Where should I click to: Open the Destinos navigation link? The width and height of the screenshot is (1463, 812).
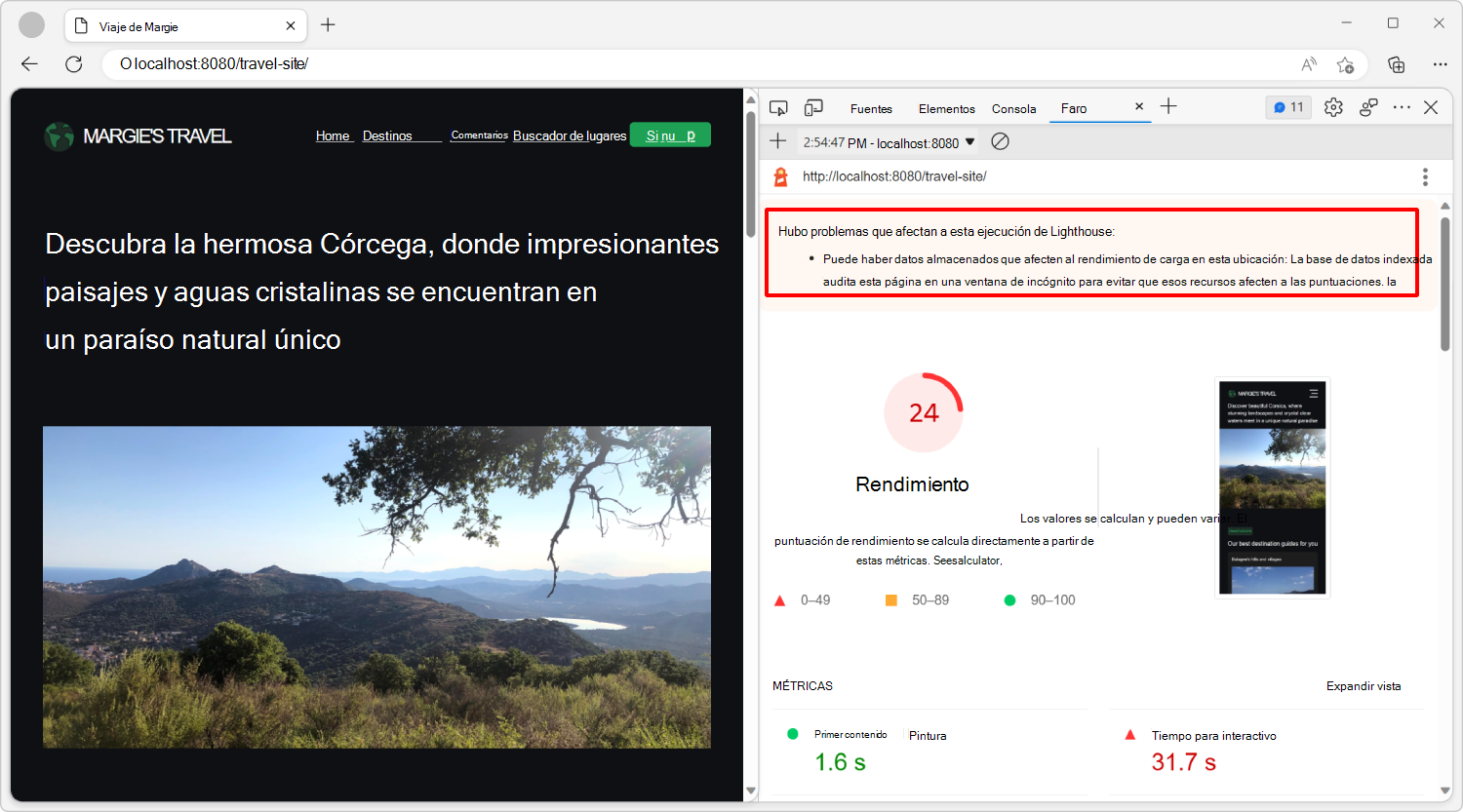385,135
